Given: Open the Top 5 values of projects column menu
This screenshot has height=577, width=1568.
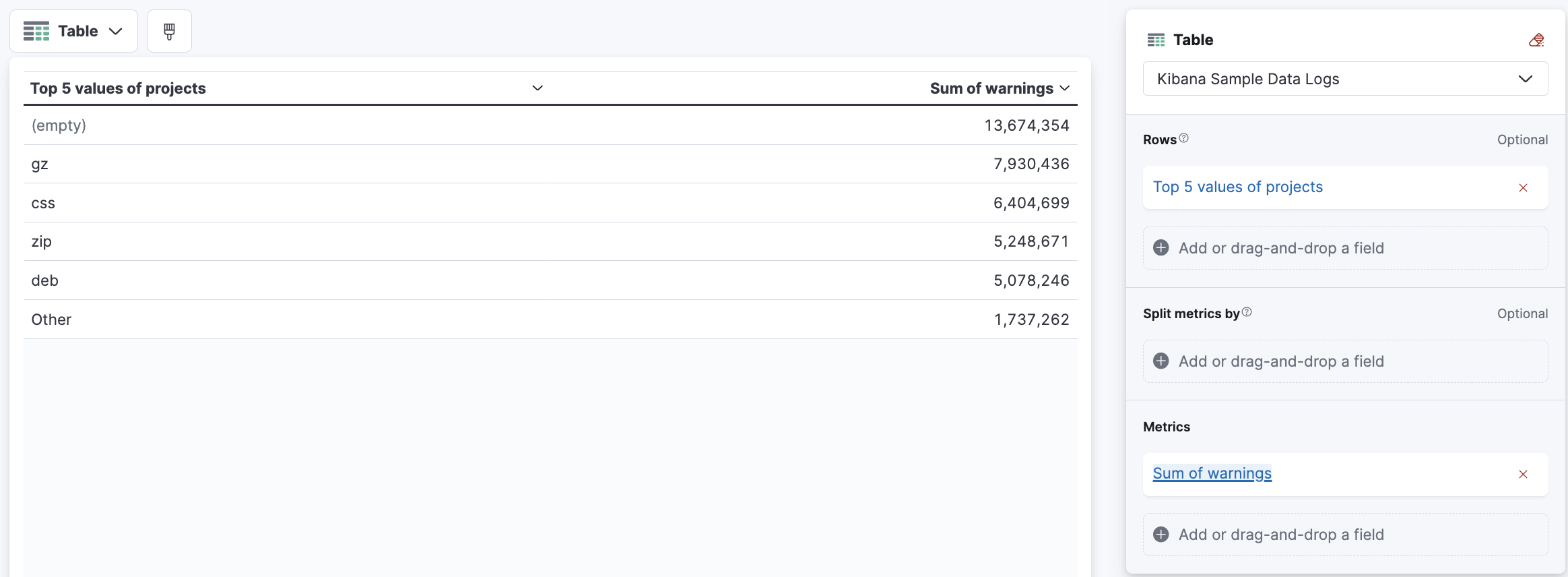Looking at the screenshot, I should pyautogui.click(x=537, y=88).
